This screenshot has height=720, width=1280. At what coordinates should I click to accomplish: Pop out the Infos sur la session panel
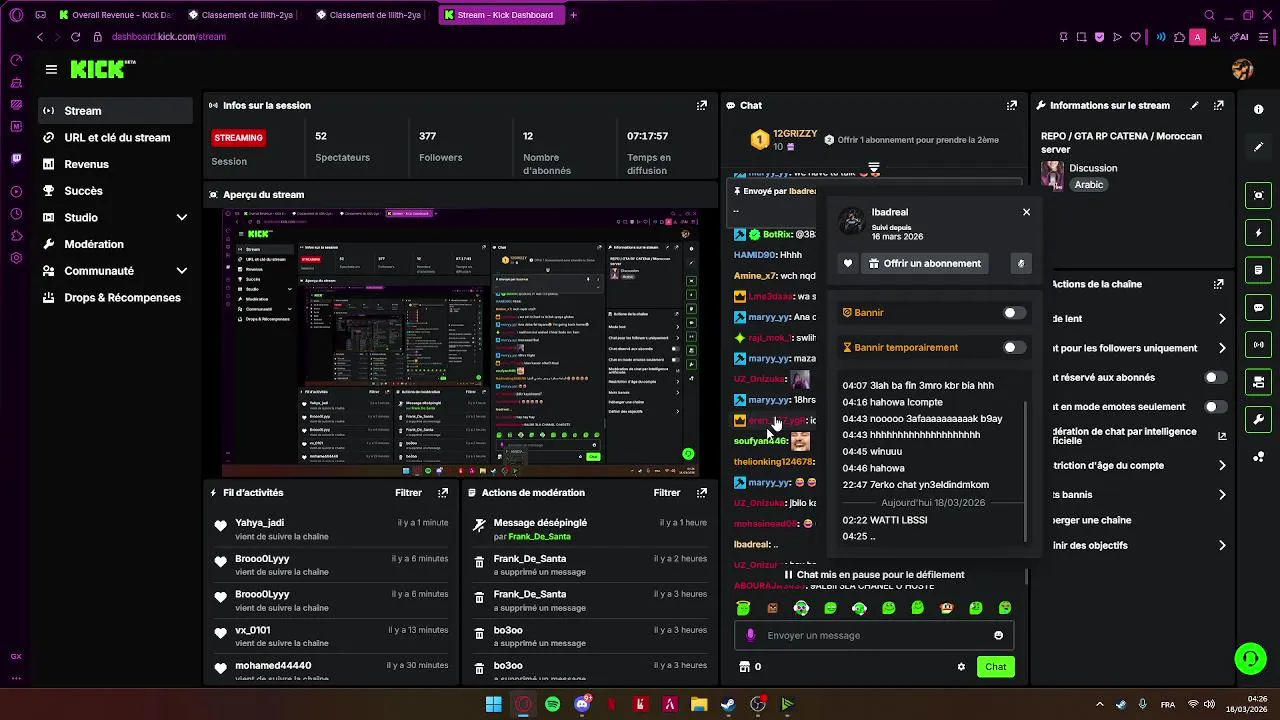(x=702, y=105)
